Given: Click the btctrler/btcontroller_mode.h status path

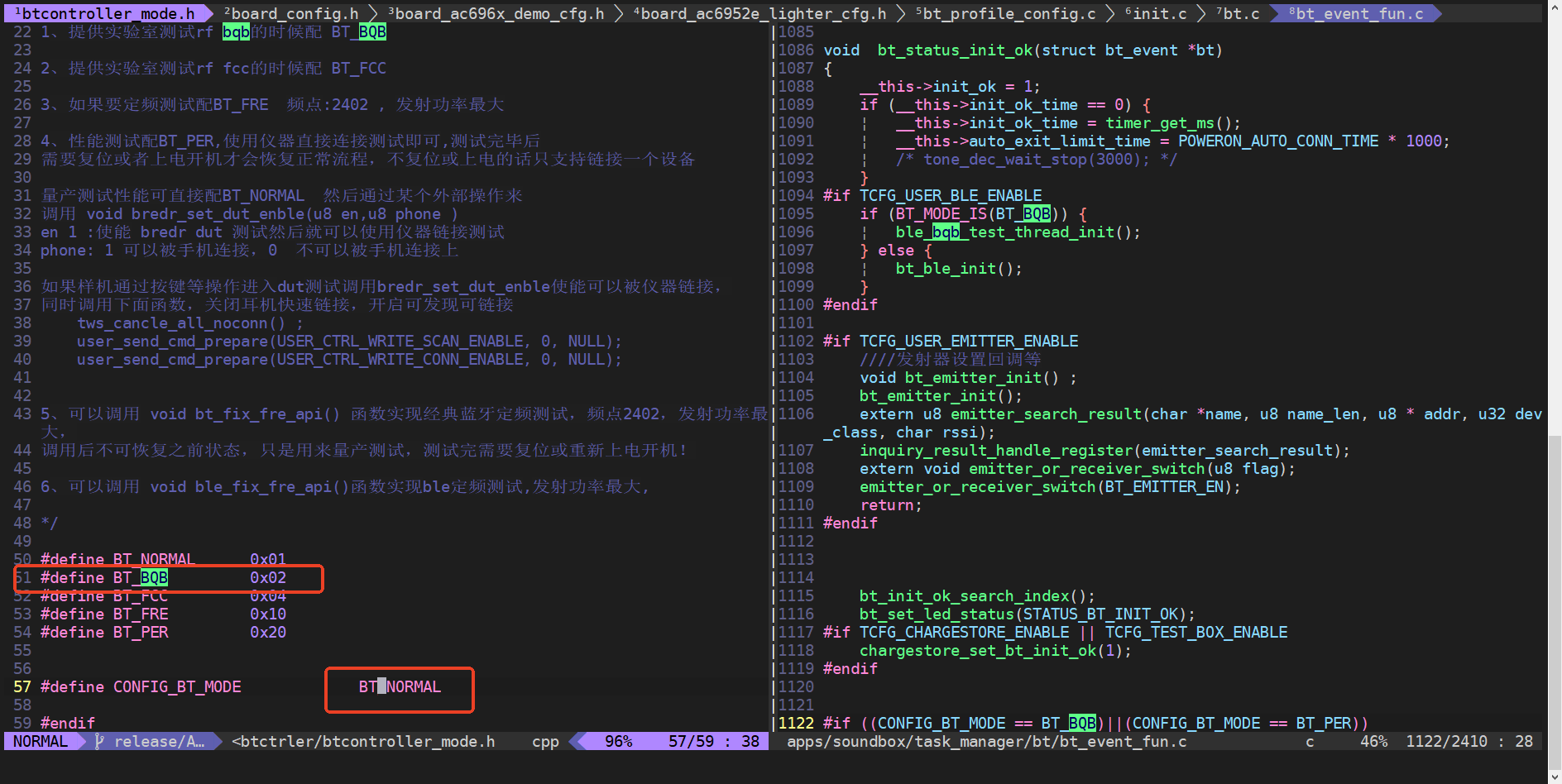Looking at the screenshot, I should point(363,742).
